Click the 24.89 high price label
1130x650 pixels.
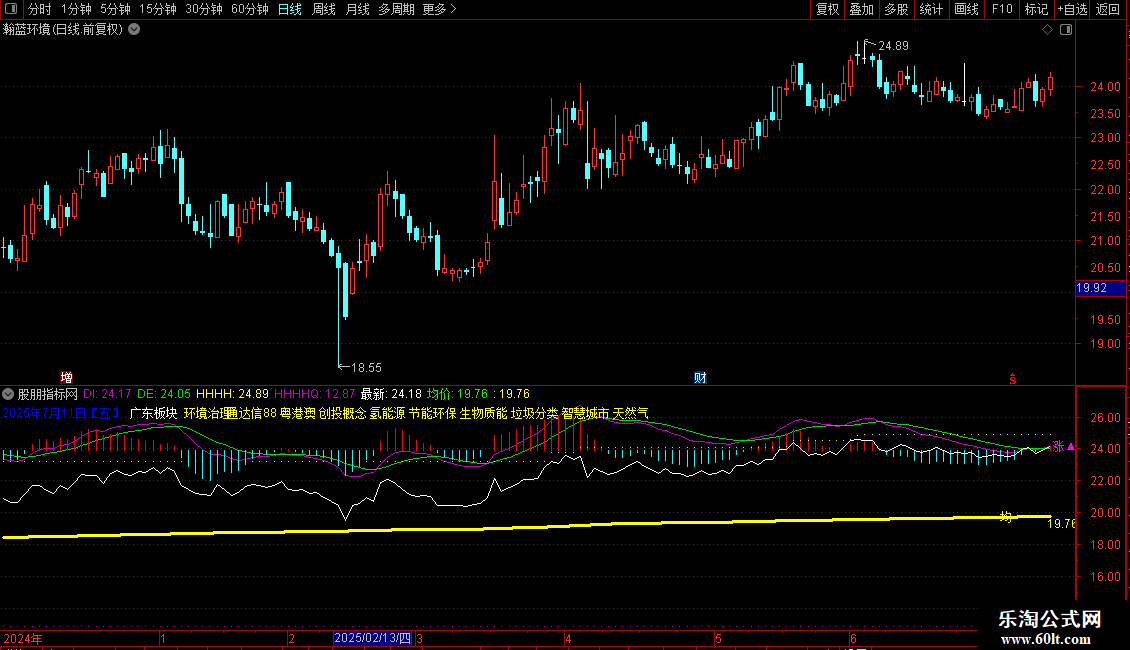pyautogui.click(x=894, y=46)
